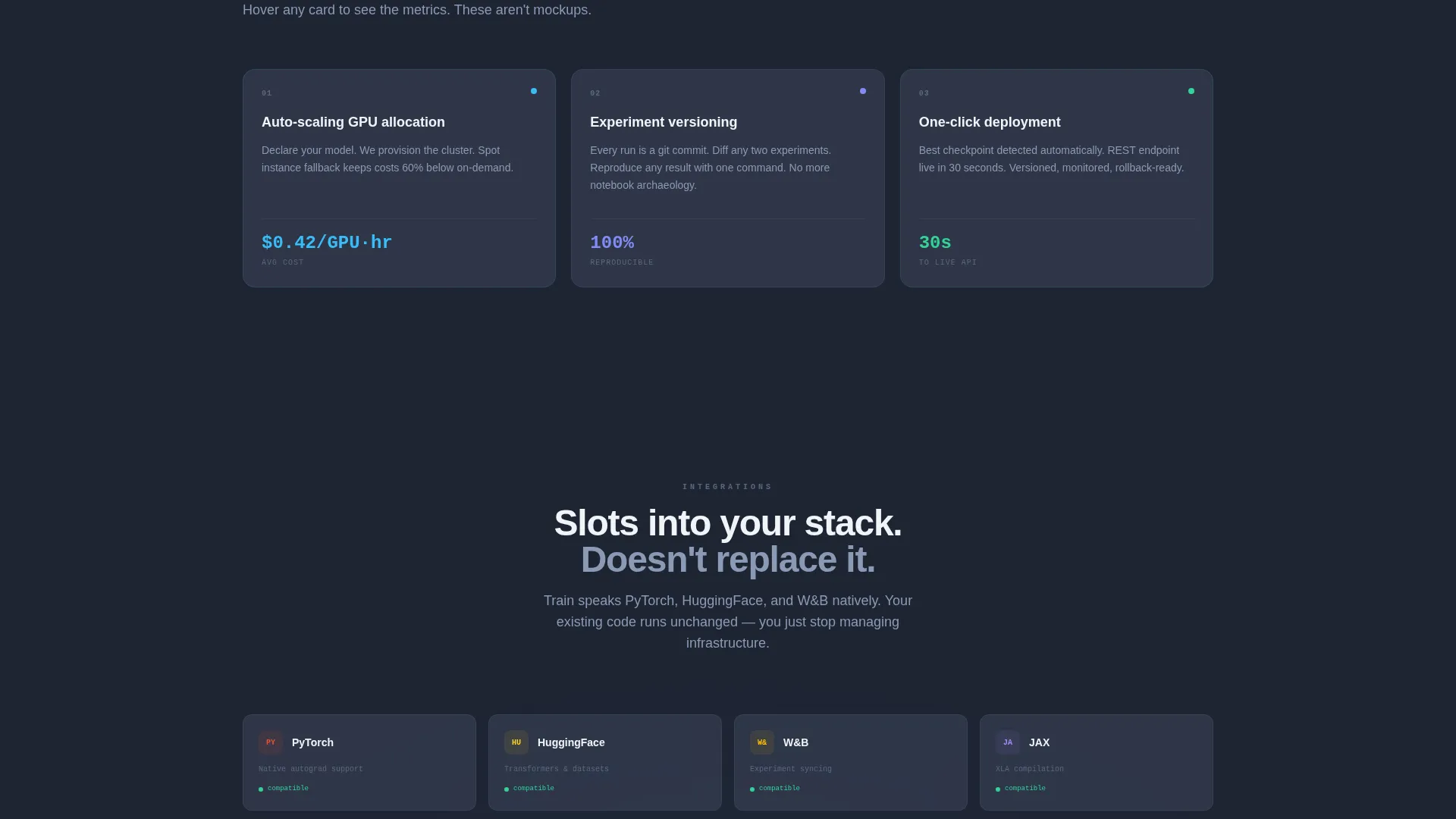
Task: Click 'compatible' status text under HuggingFace
Action: [x=534, y=789]
